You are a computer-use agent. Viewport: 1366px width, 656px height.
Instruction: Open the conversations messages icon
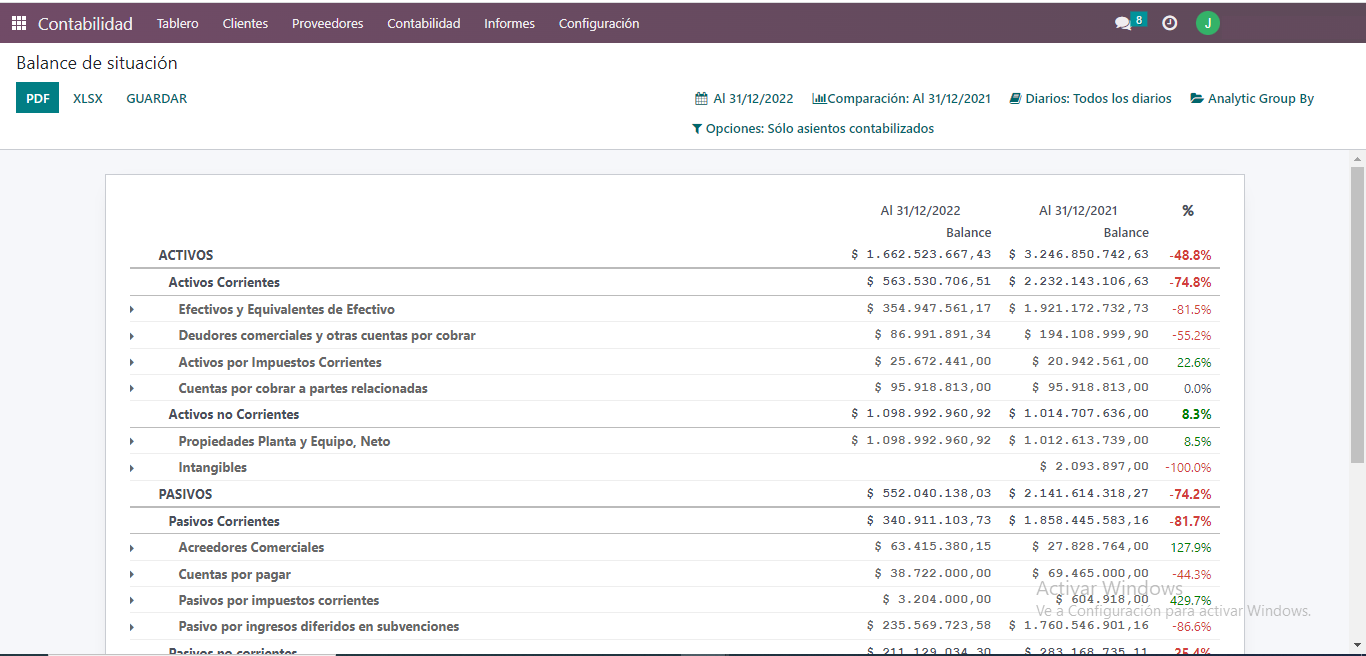[x=1124, y=23]
